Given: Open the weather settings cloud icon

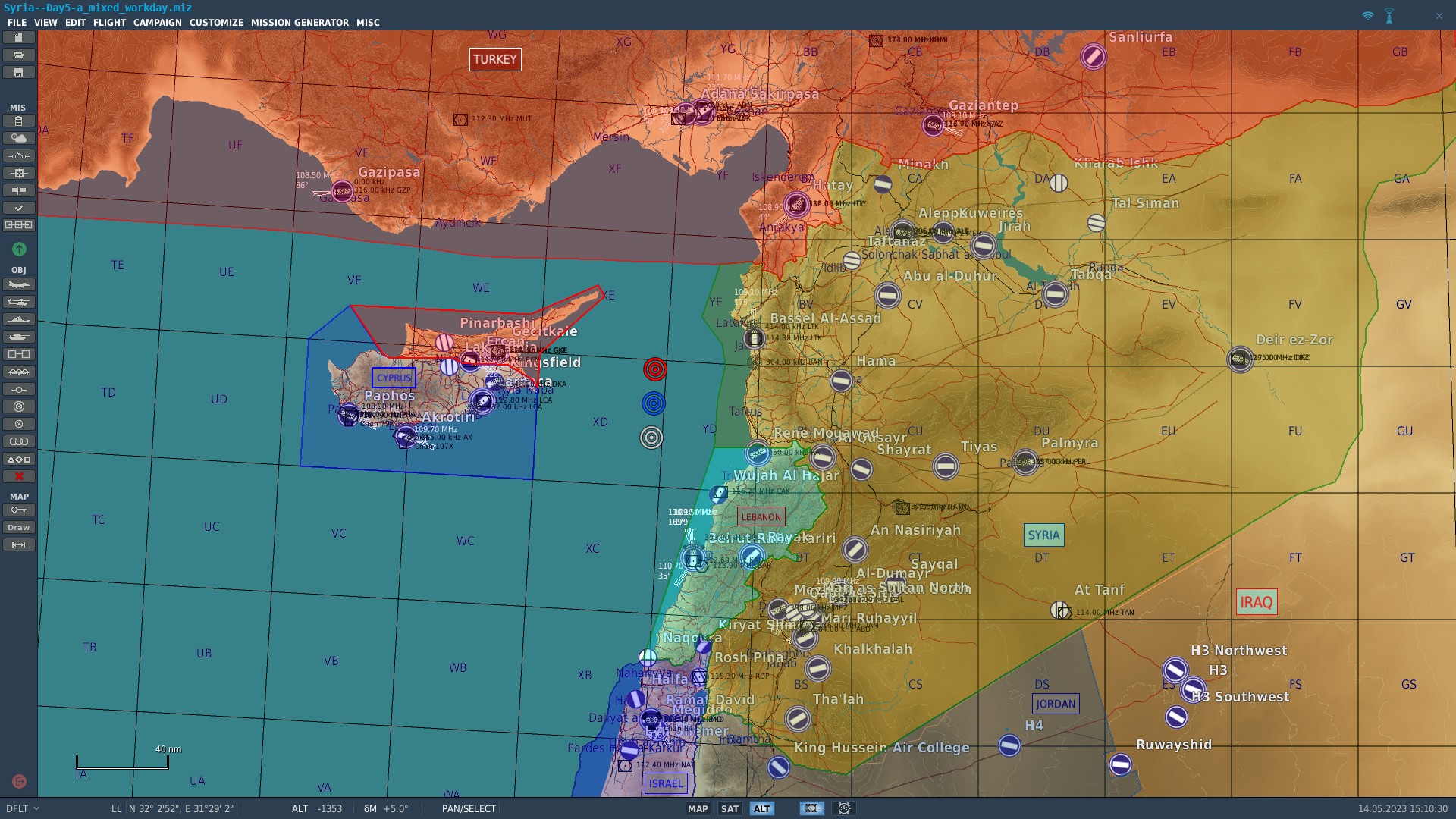Looking at the screenshot, I should (19, 139).
